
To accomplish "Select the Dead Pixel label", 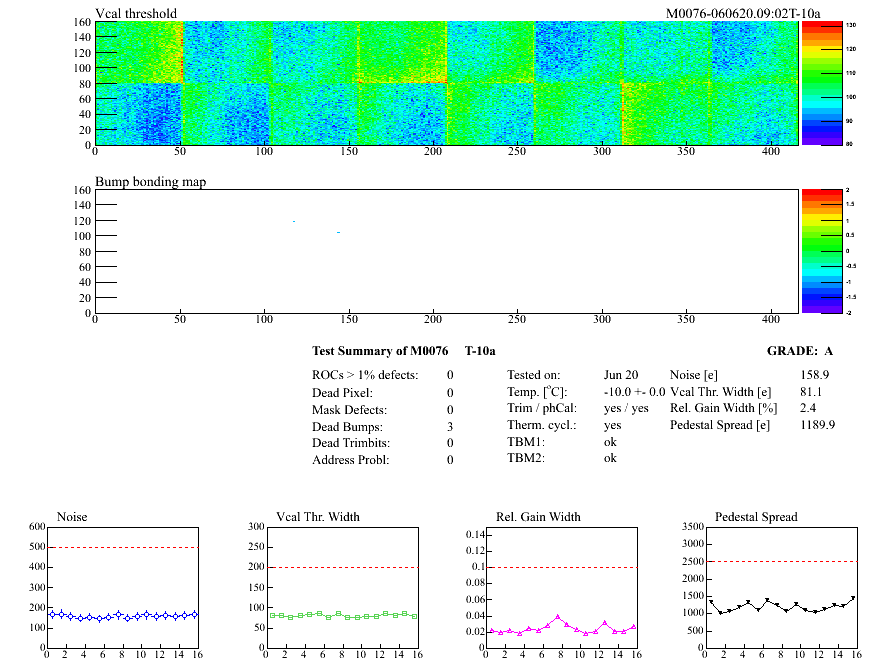I will (x=342, y=392).
